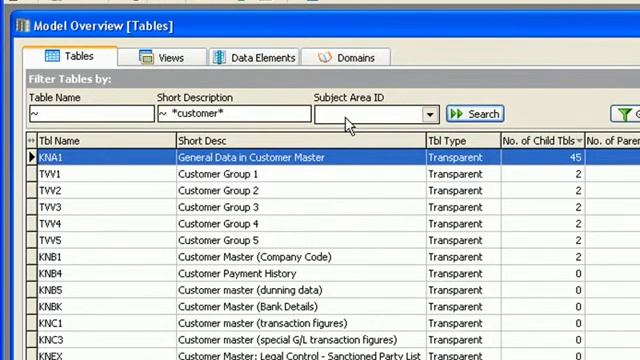Select 'Customer master (special G/L transaction figures)' cell
The width and height of the screenshot is (640, 360).
(x=301, y=340)
